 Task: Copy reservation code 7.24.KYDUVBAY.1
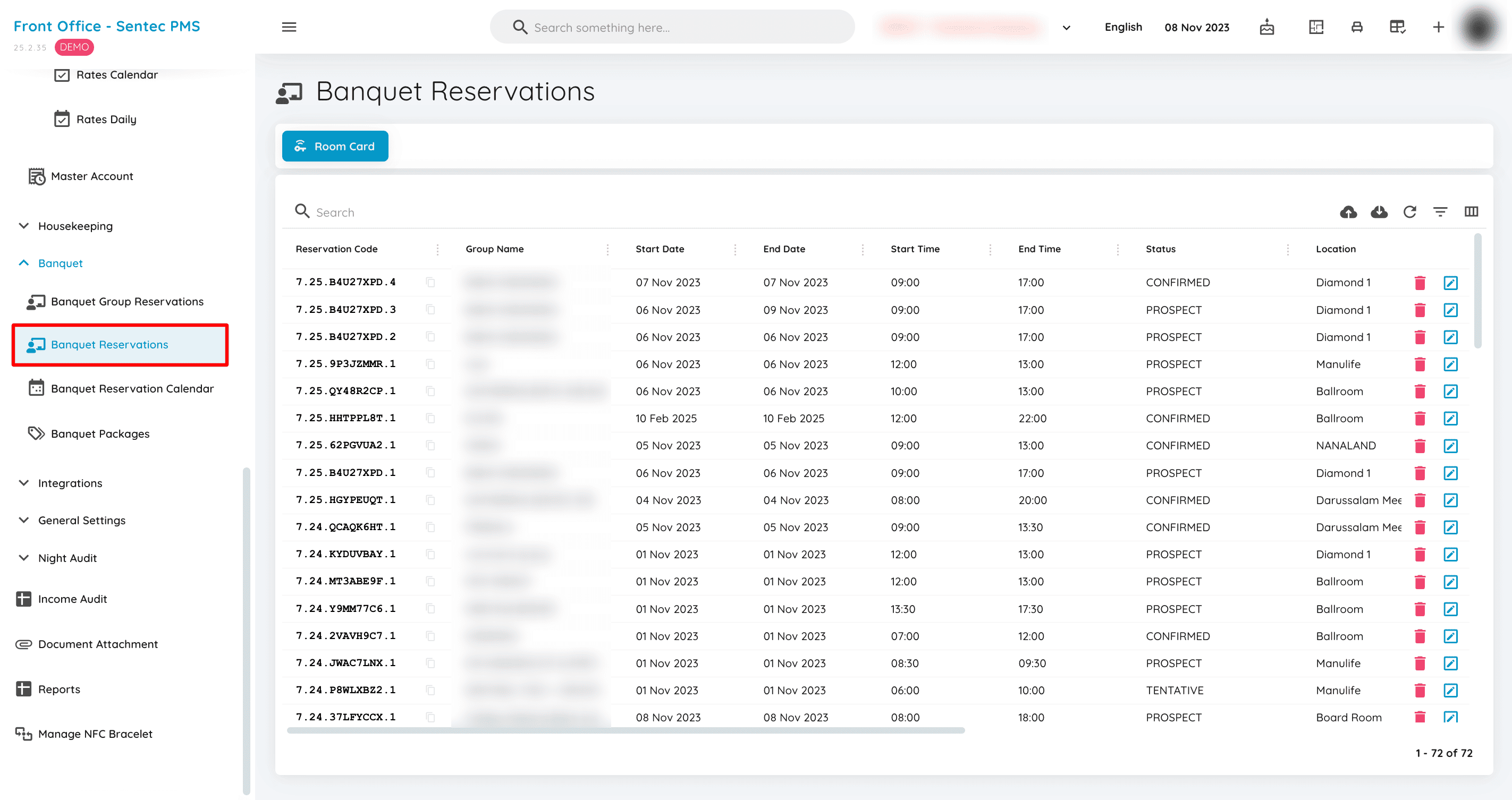point(430,554)
